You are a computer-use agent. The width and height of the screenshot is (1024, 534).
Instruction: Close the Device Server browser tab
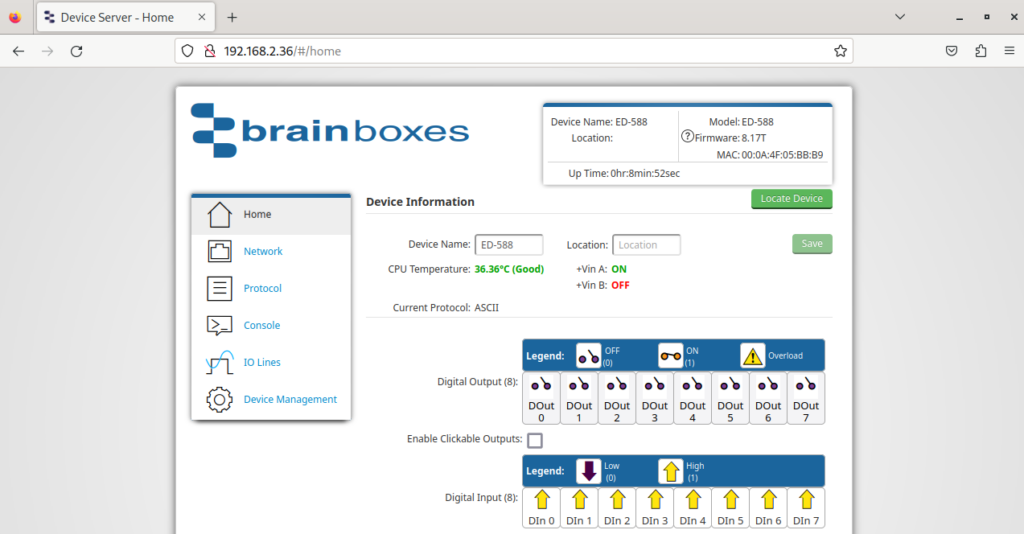[202, 17]
